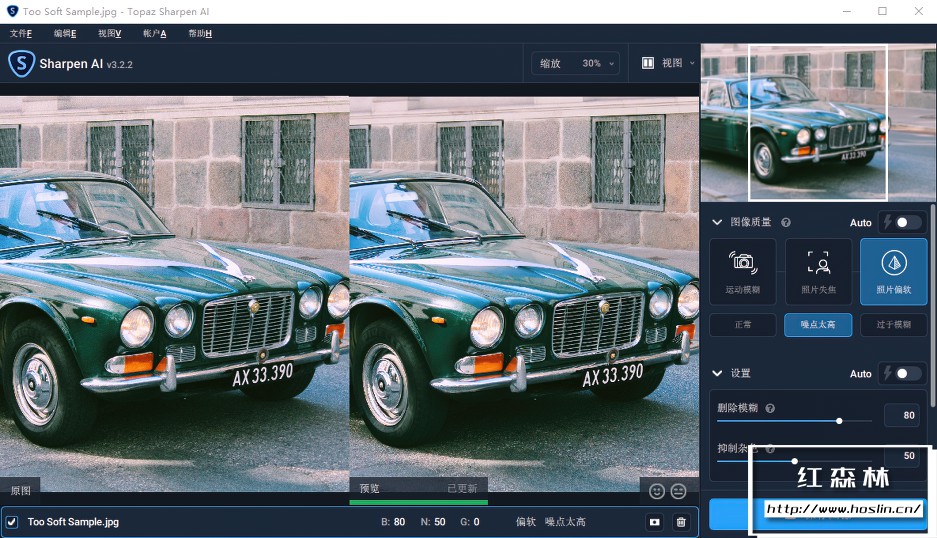Select the 噪点太高 button
This screenshot has width=937, height=538.
(818, 325)
